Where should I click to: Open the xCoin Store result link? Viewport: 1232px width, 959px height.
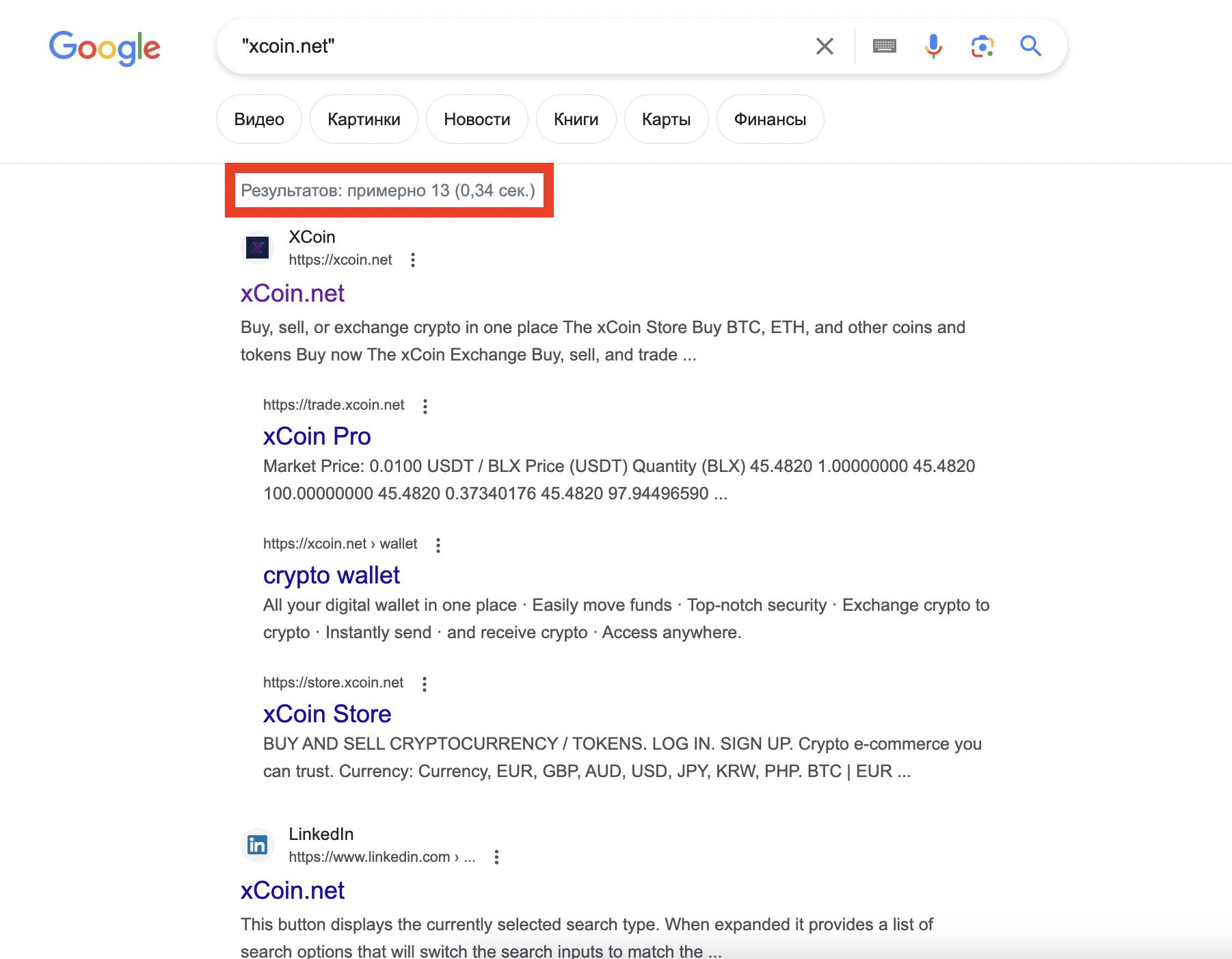click(327, 714)
